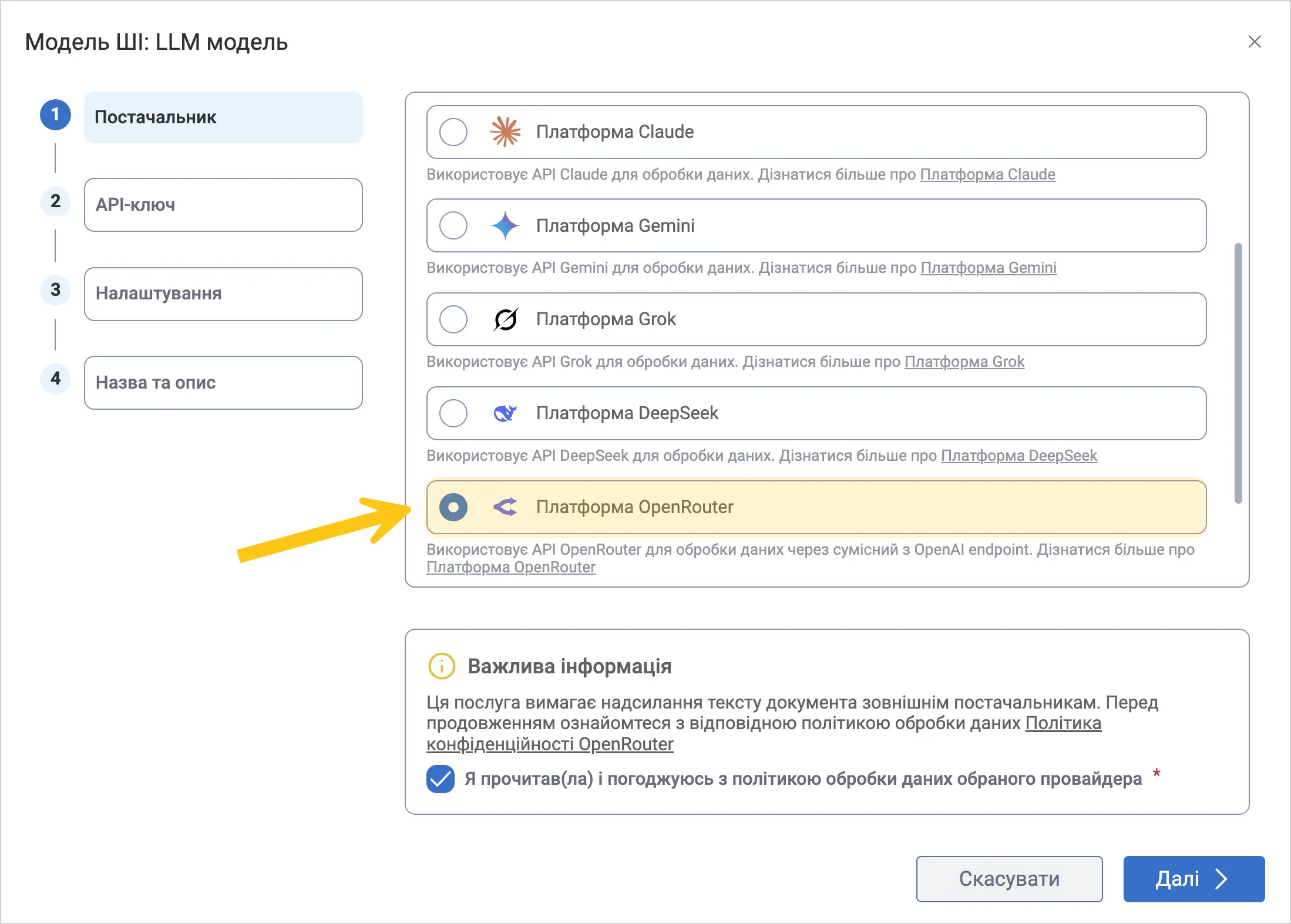
Task: Select the Платформа Grok radio button
Action: click(x=453, y=319)
